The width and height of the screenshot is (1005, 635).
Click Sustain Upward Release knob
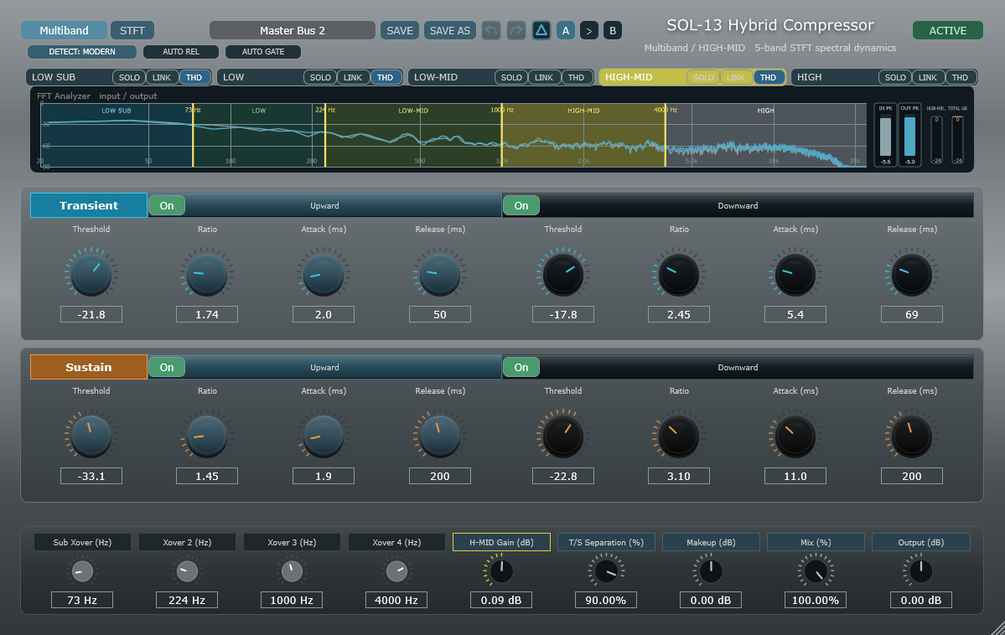click(x=440, y=436)
